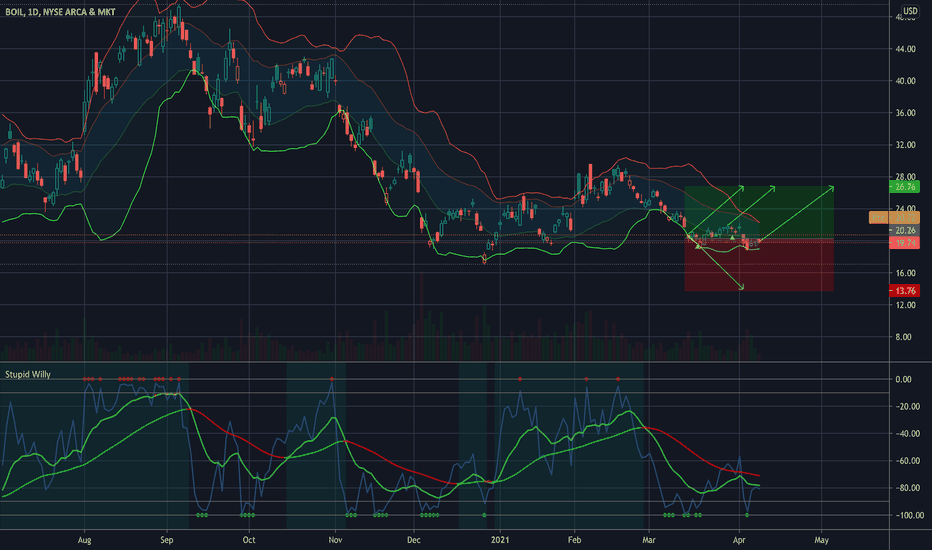Select the orange Pre 20.72 price tag
Image resolution: width=932 pixels, height=550 pixels.
click(894, 218)
